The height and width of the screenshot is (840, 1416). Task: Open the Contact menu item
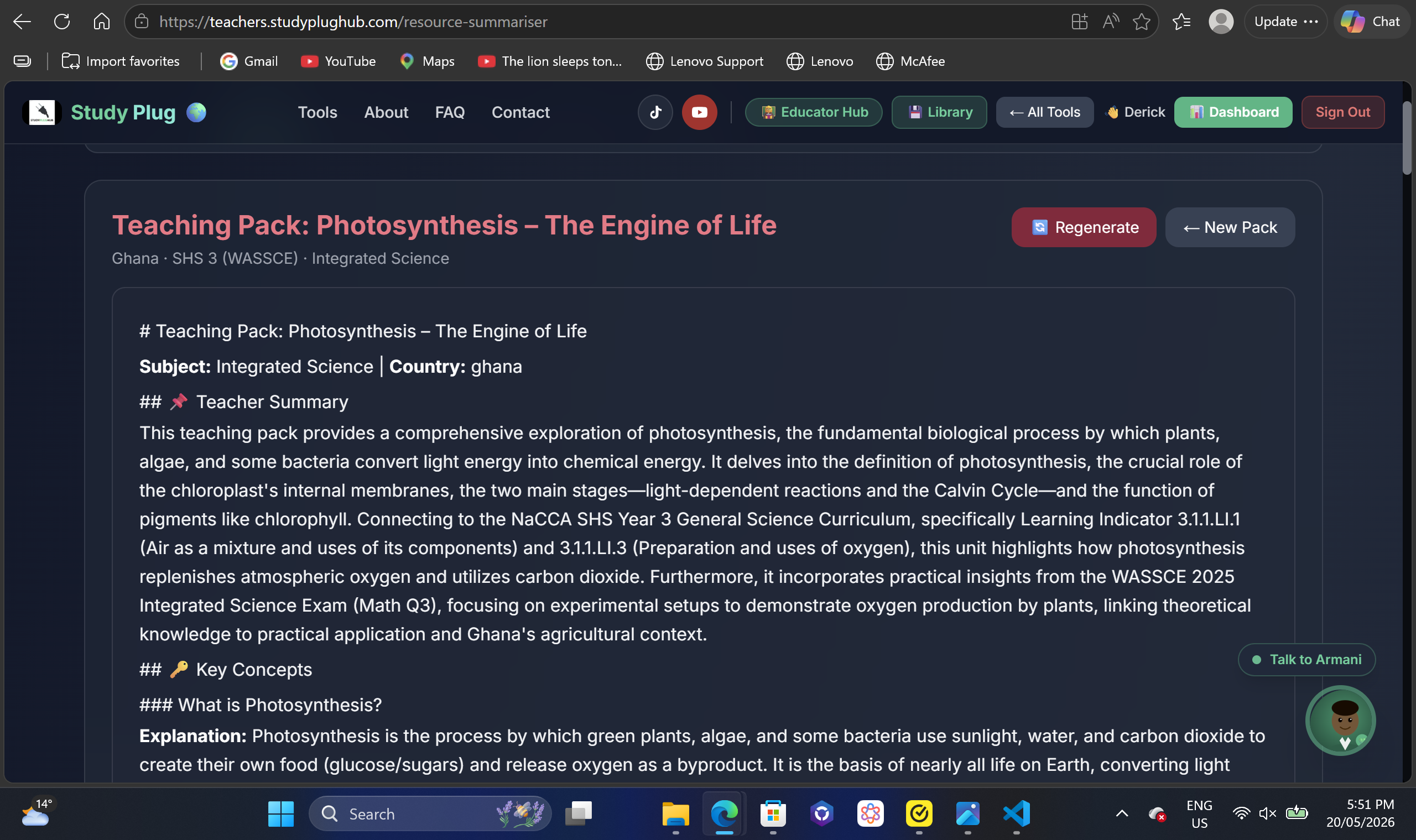tap(520, 112)
